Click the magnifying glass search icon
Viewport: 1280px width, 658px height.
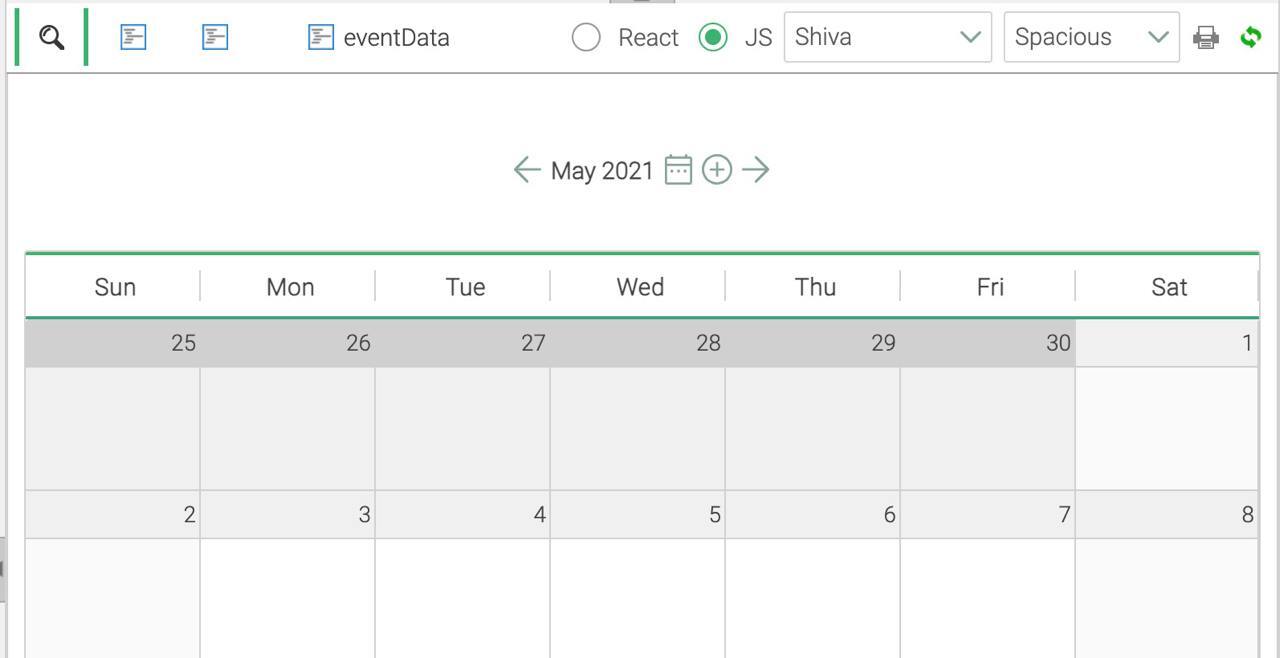(52, 38)
